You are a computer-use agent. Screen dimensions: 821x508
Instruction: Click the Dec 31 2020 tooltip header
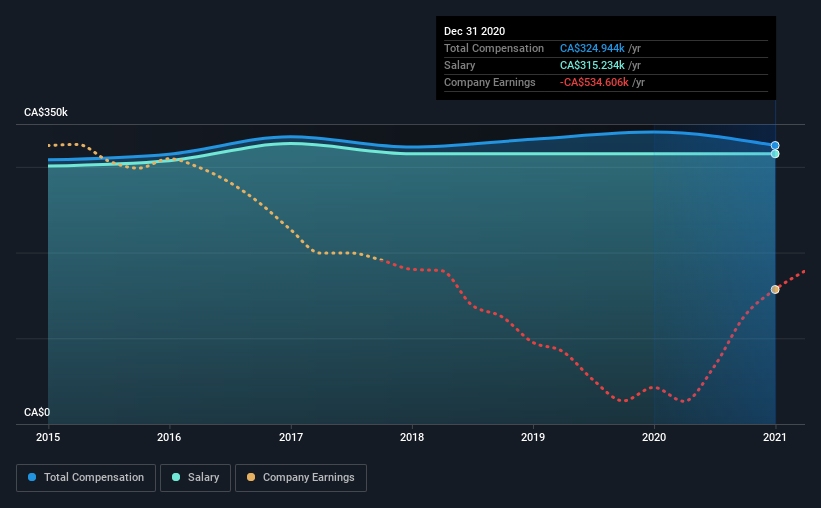474,31
